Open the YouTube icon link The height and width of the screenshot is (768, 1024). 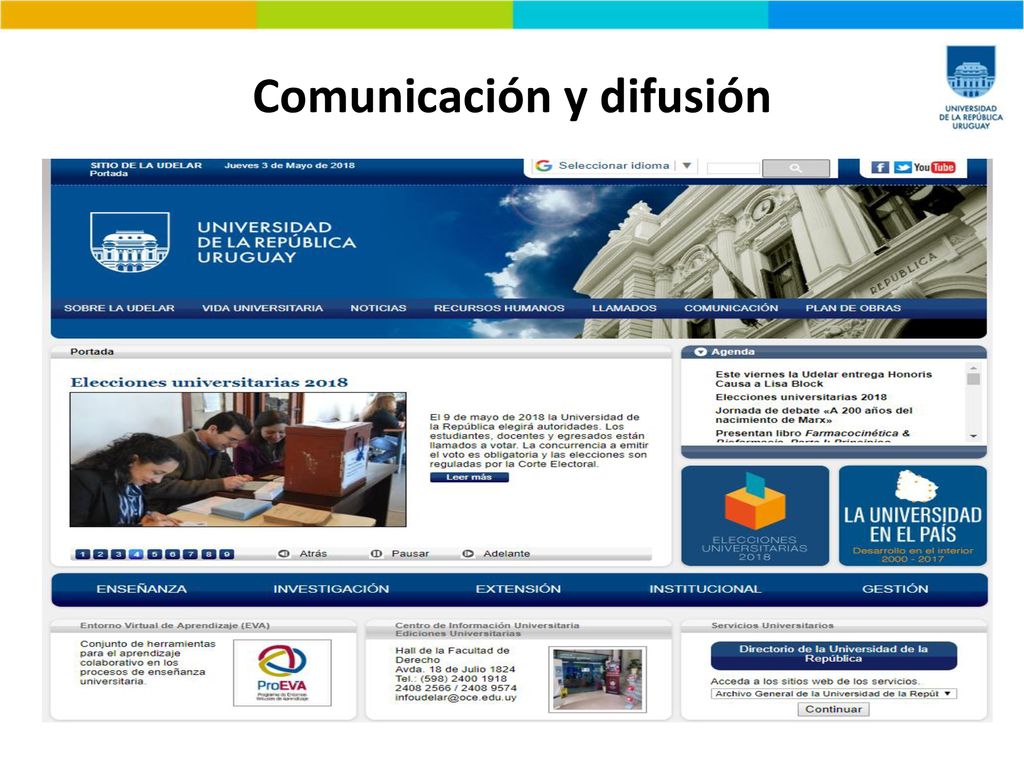(935, 167)
